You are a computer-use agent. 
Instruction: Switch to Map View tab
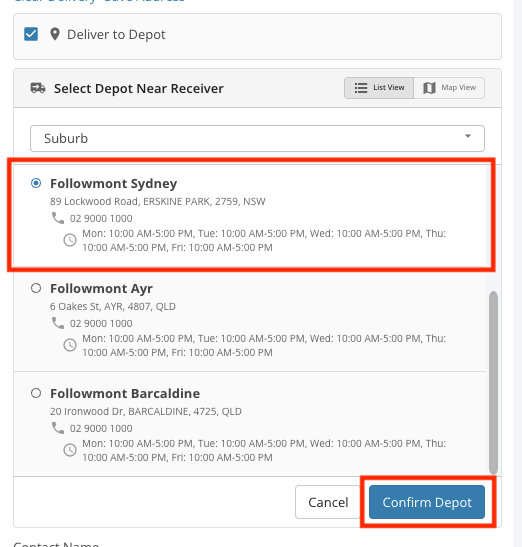click(x=449, y=88)
